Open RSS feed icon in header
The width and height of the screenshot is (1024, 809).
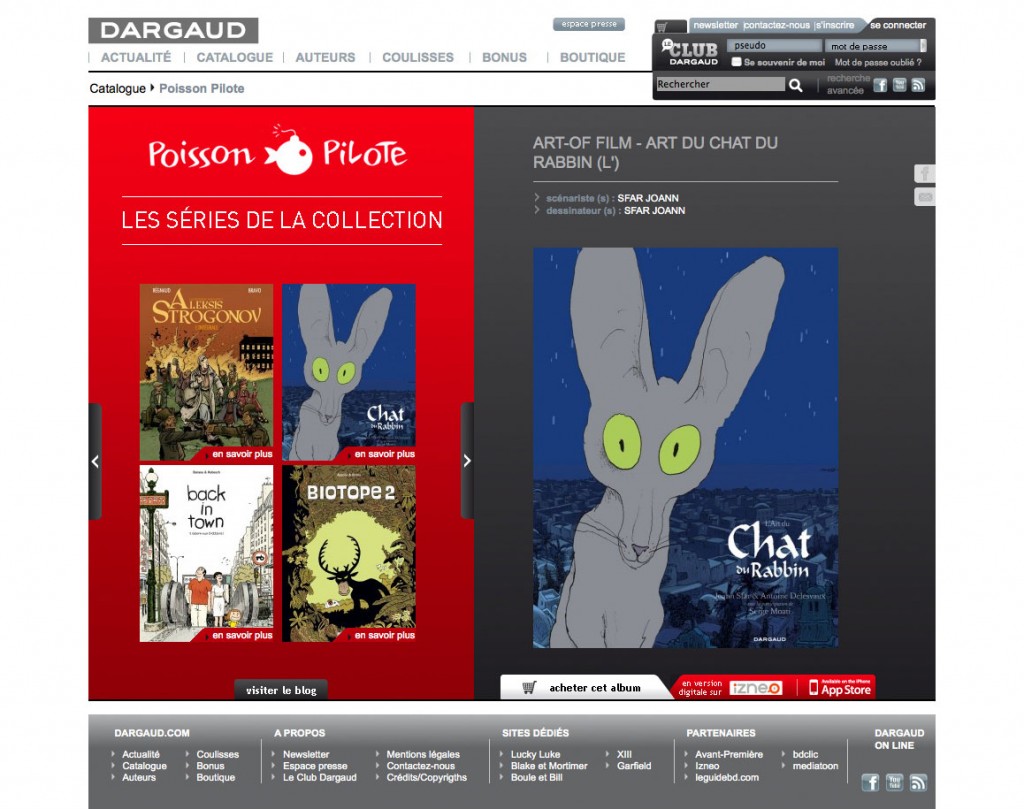point(918,85)
